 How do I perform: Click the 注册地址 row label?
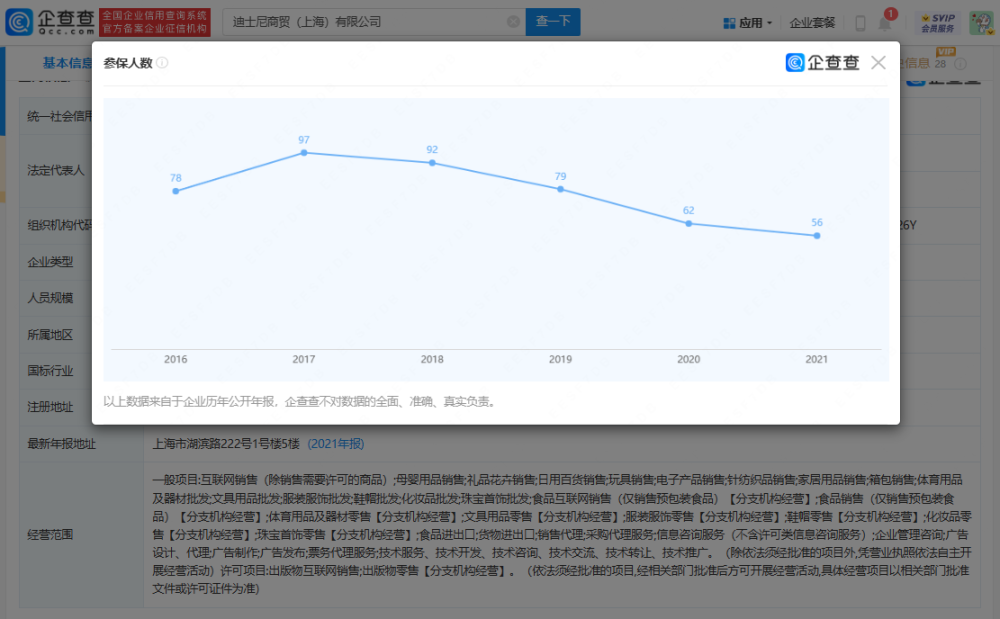(50, 407)
